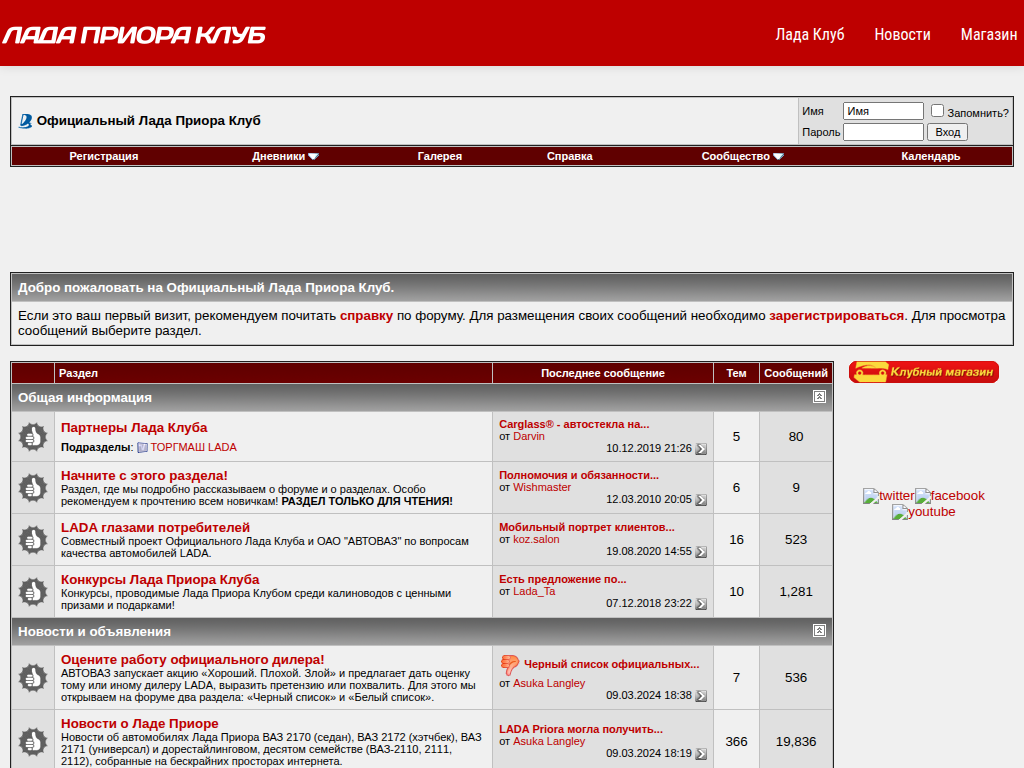Open the зарегистрироваться link

point(836,315)
